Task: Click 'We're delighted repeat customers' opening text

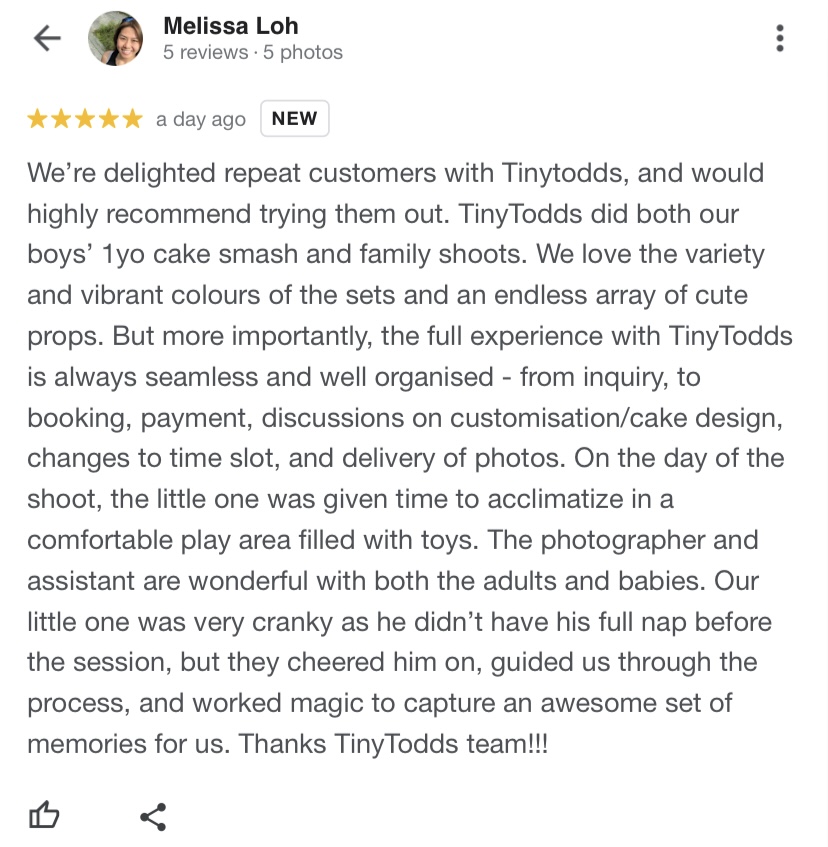Action: point(232,173)
